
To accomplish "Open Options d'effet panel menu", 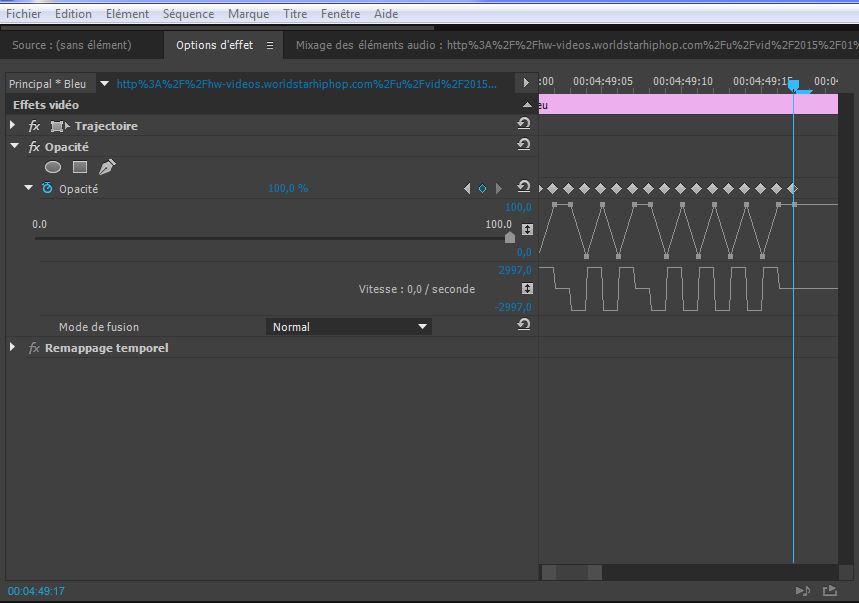I will tap(269, 45).
